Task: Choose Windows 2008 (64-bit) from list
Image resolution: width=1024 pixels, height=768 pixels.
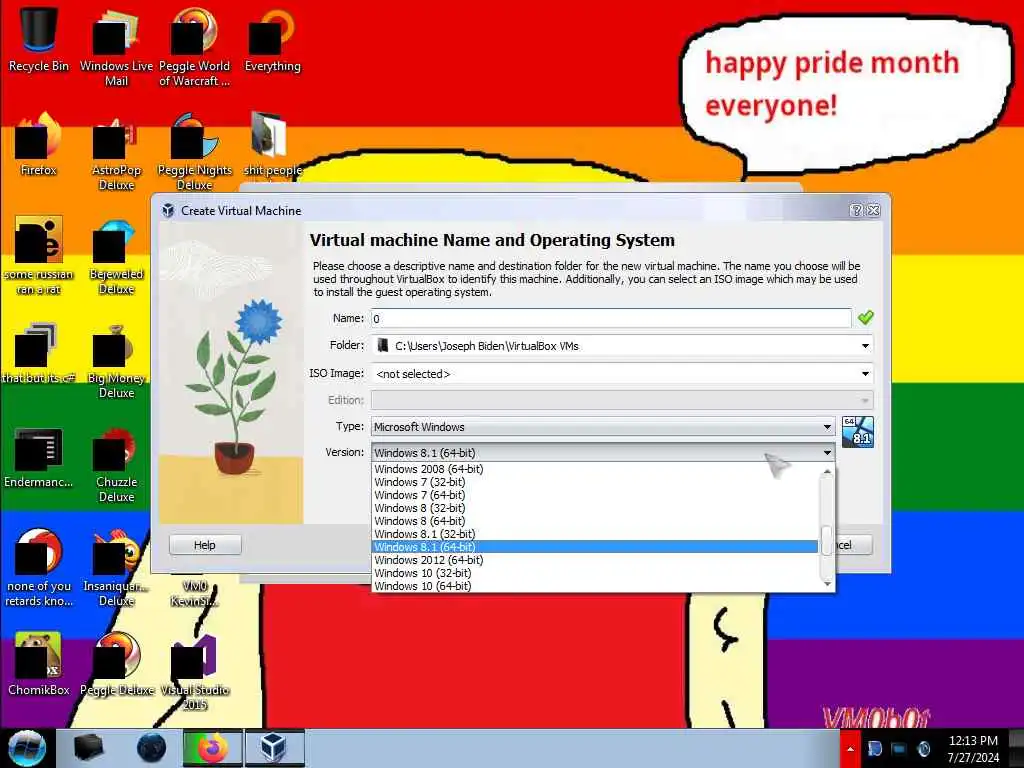Action: (x=595, y=469)
